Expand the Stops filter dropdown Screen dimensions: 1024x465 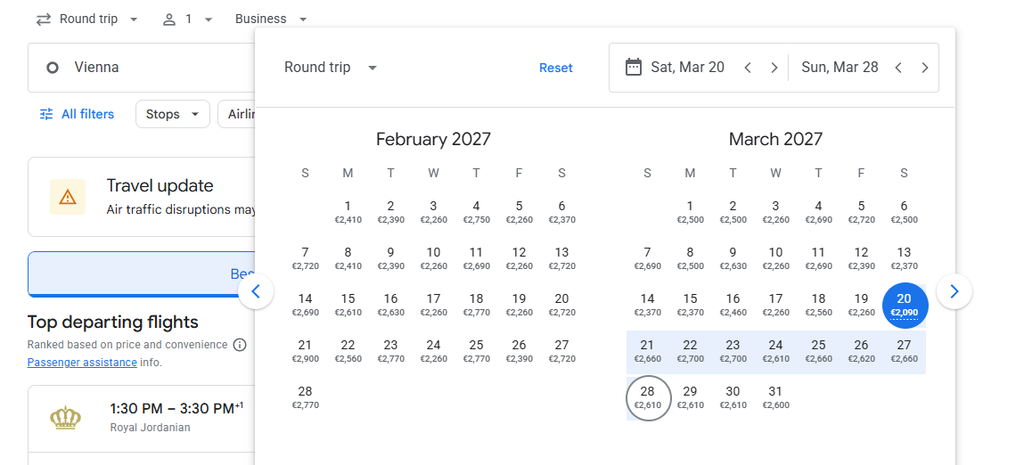point(172,114)
